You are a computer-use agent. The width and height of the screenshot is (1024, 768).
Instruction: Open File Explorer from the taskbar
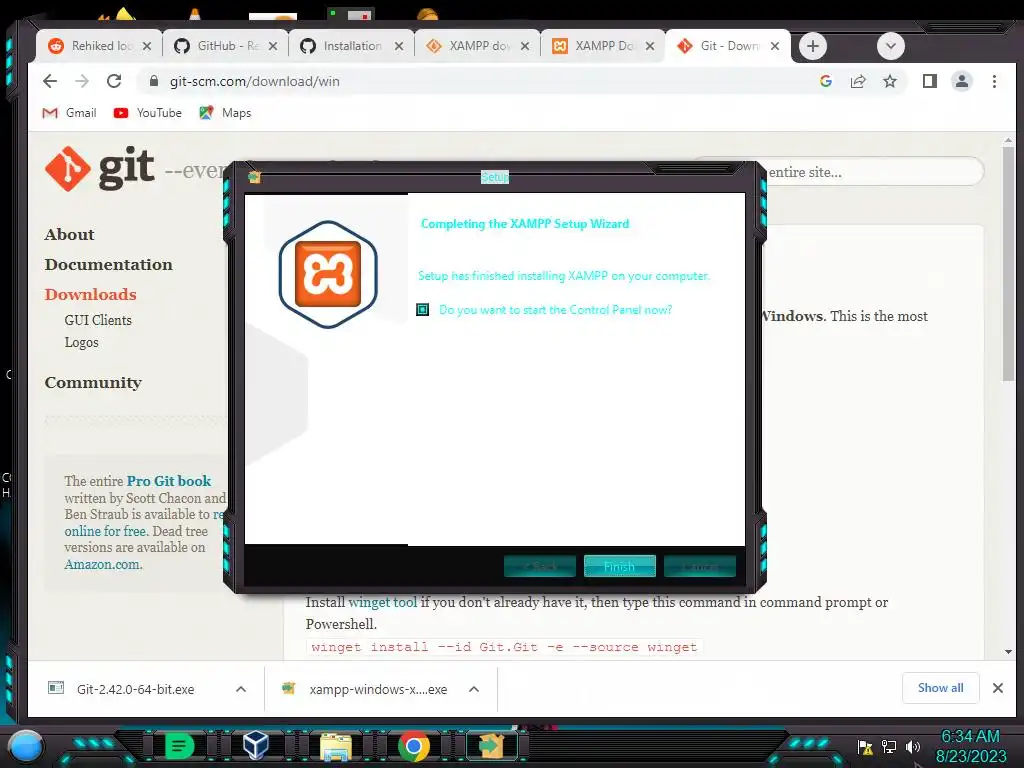tap(335, 746)
